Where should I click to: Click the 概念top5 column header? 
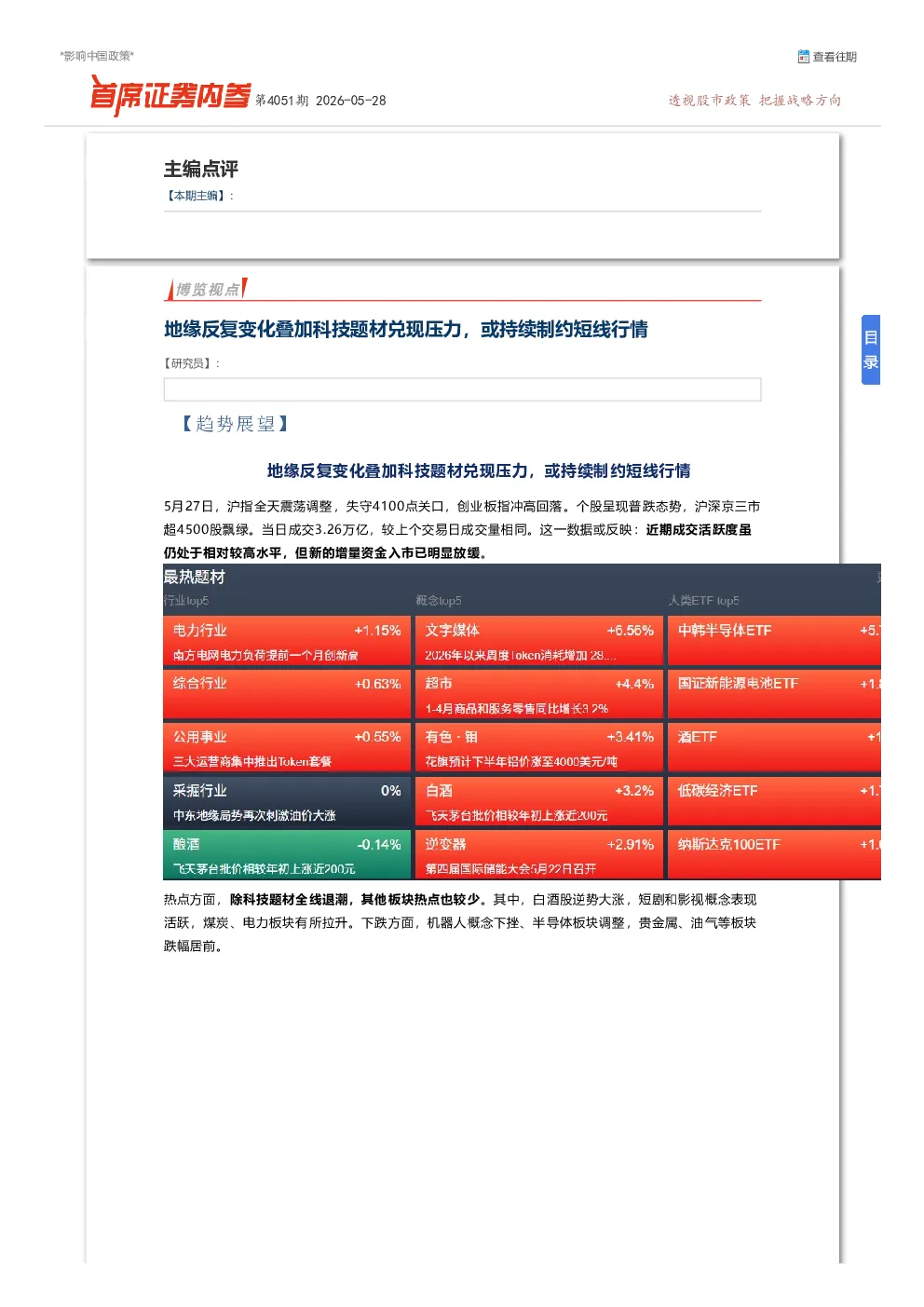pyautogui.click(x=439, y=601)
